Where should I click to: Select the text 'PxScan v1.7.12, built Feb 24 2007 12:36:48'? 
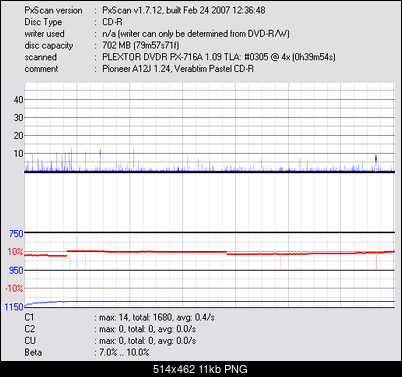pyautogui.click(x=184, y=10)
